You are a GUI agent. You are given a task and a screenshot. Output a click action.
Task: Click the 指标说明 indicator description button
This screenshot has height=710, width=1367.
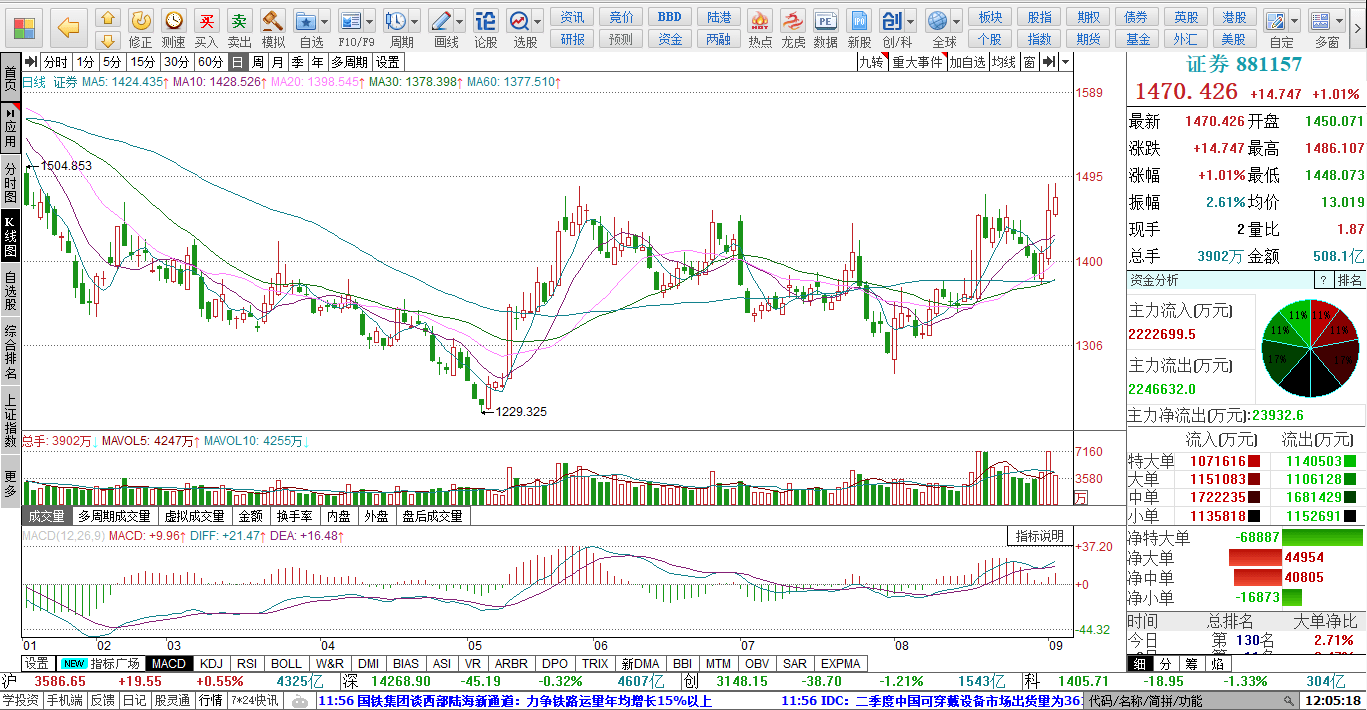1040,537
